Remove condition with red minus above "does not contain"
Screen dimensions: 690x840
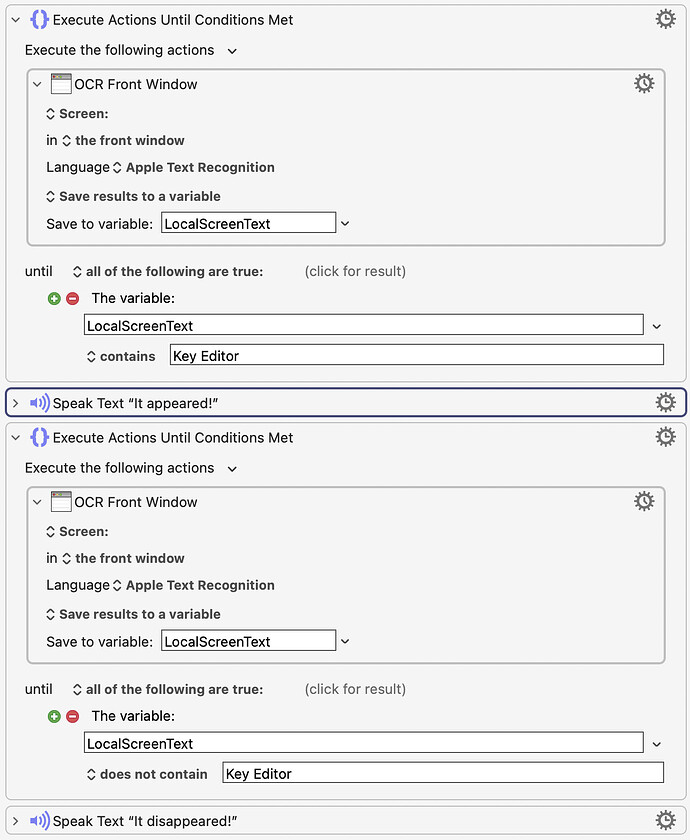tap(72, 716)
